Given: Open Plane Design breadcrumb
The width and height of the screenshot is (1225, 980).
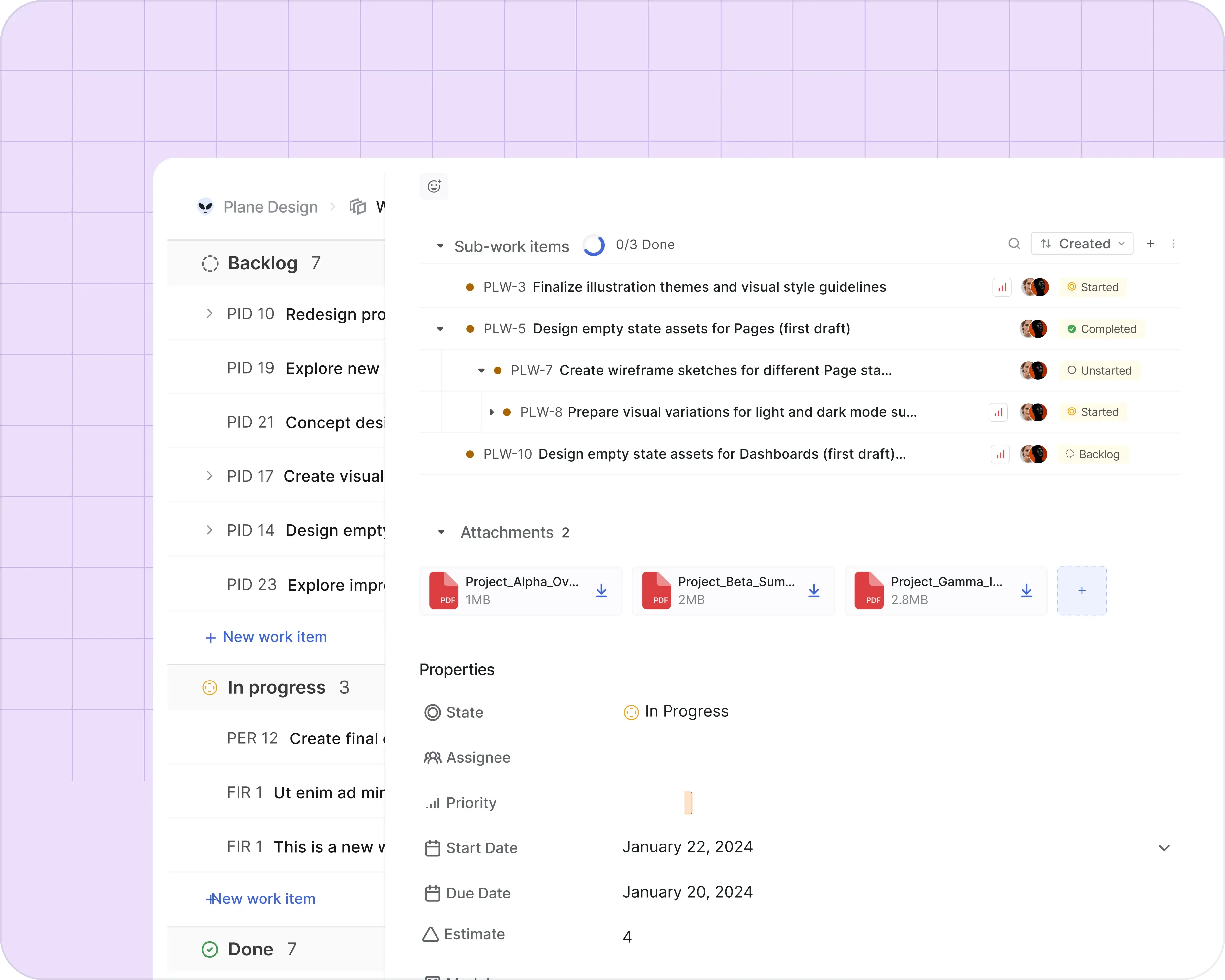Looking at the screenshot, I should click(270, 207).
